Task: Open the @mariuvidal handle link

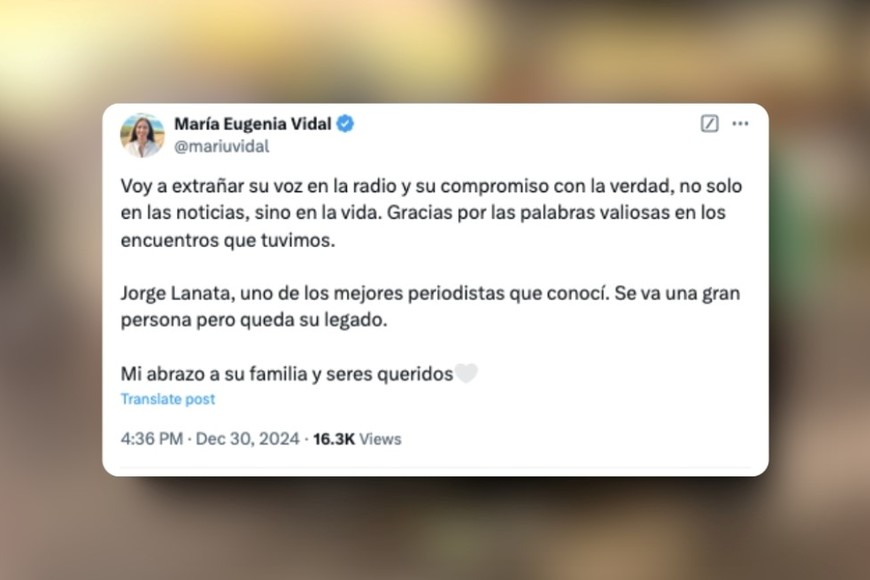Action: (x=221, y=147)
